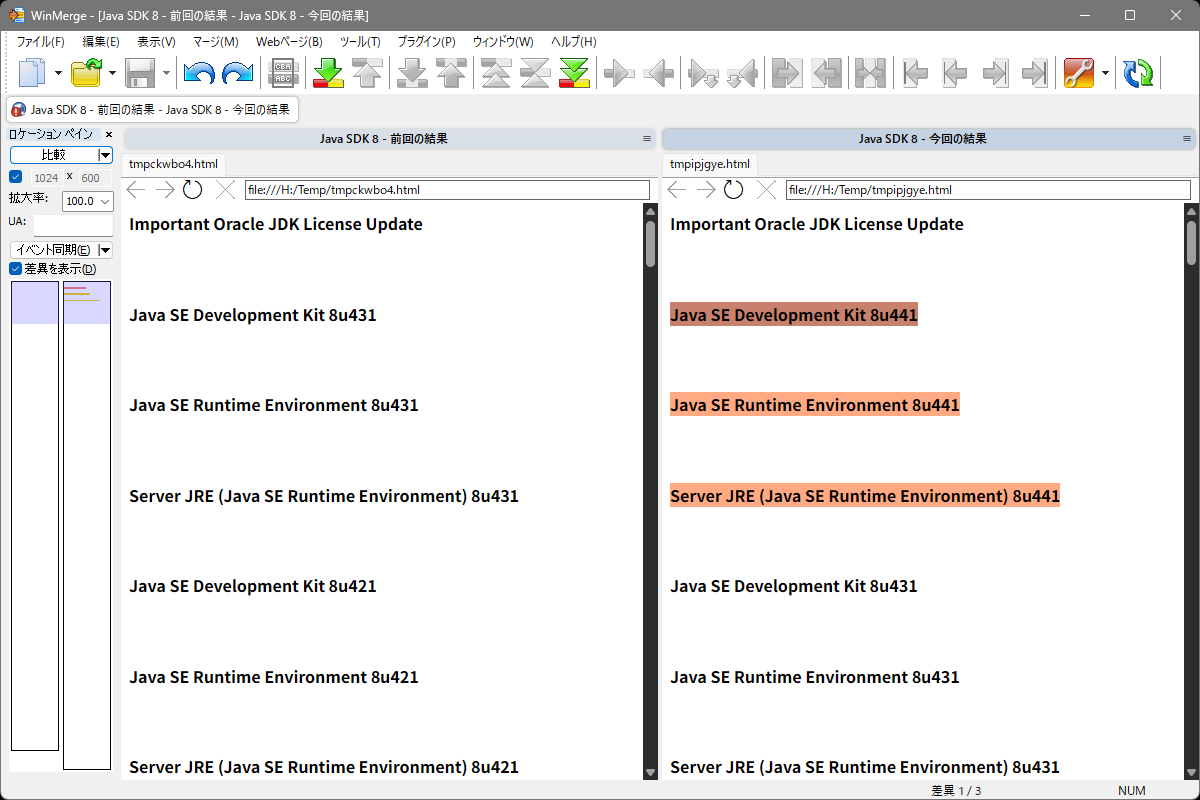Open the Webページ(B) menu
Screen dimensions: 1200x800
pos(289,42)
